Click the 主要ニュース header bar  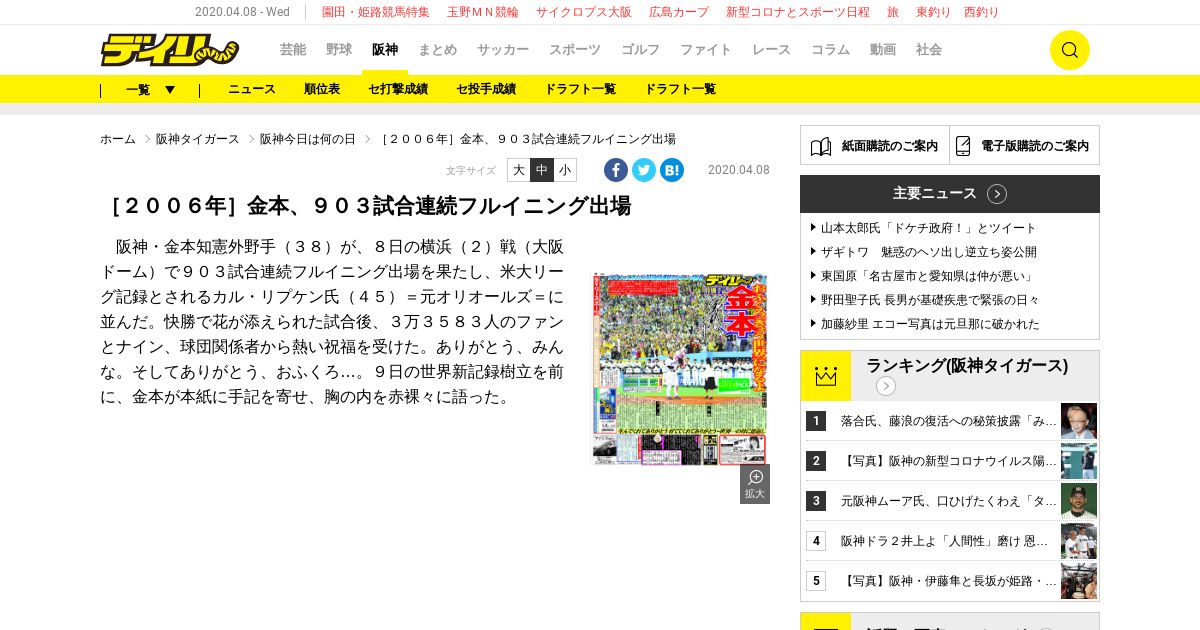950,194
